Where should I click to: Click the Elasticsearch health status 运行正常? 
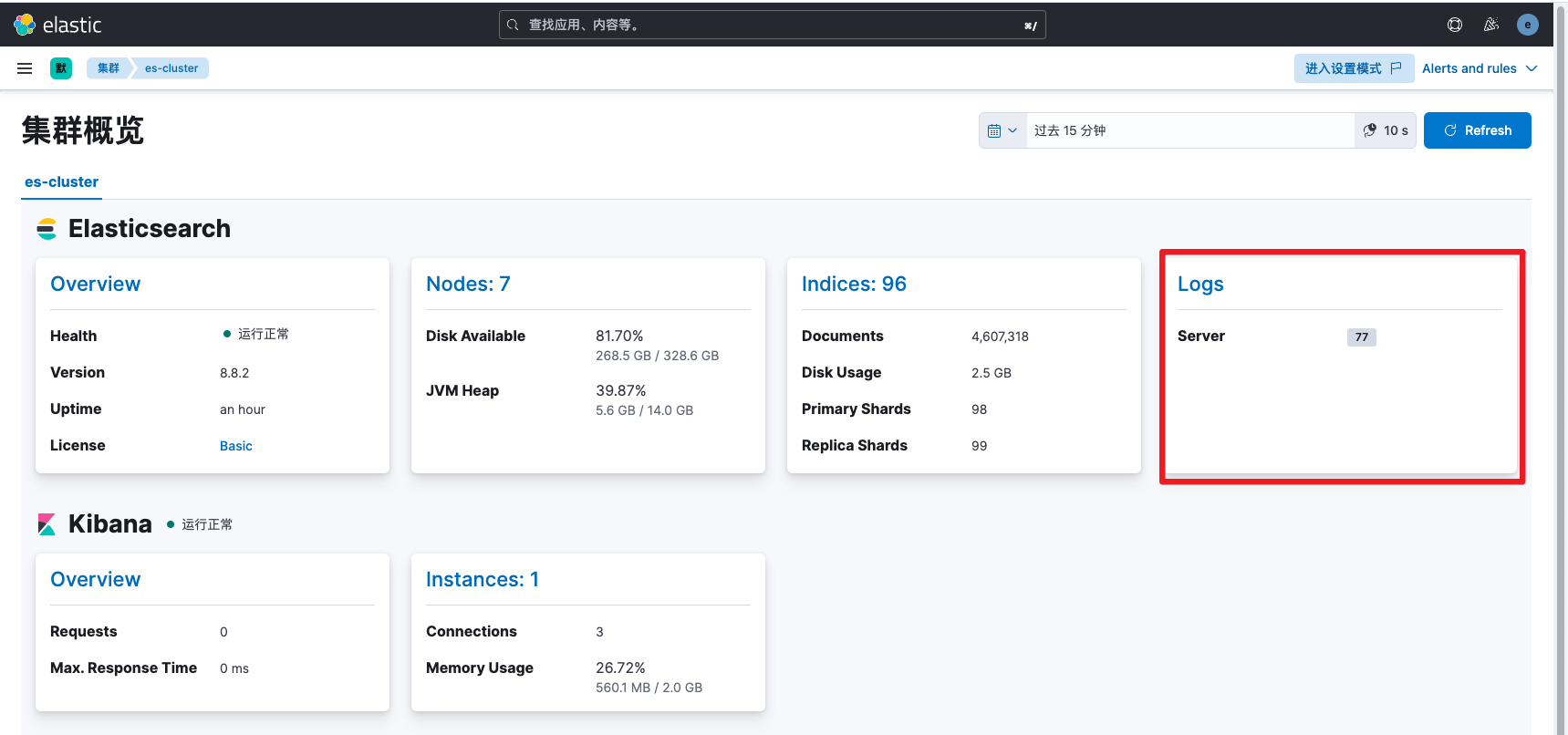coord(256,334)
